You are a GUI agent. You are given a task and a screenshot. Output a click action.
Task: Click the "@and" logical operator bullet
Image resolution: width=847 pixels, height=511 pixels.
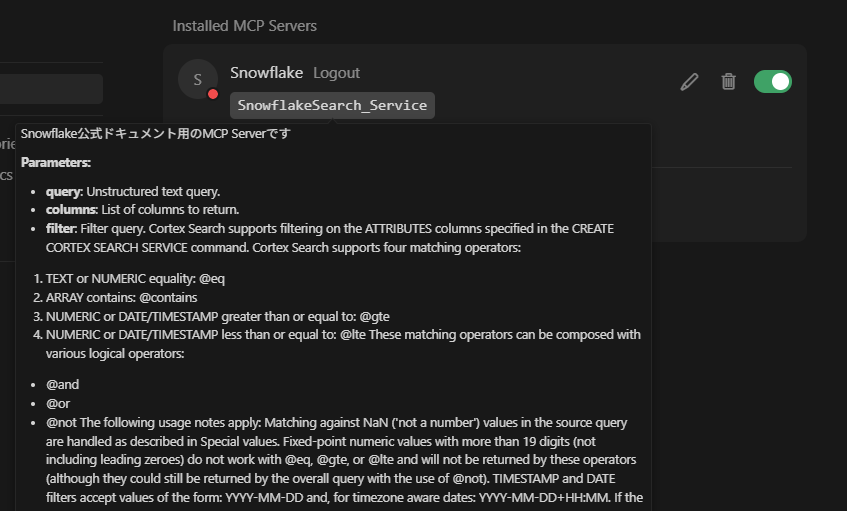[x=62, y=384]
